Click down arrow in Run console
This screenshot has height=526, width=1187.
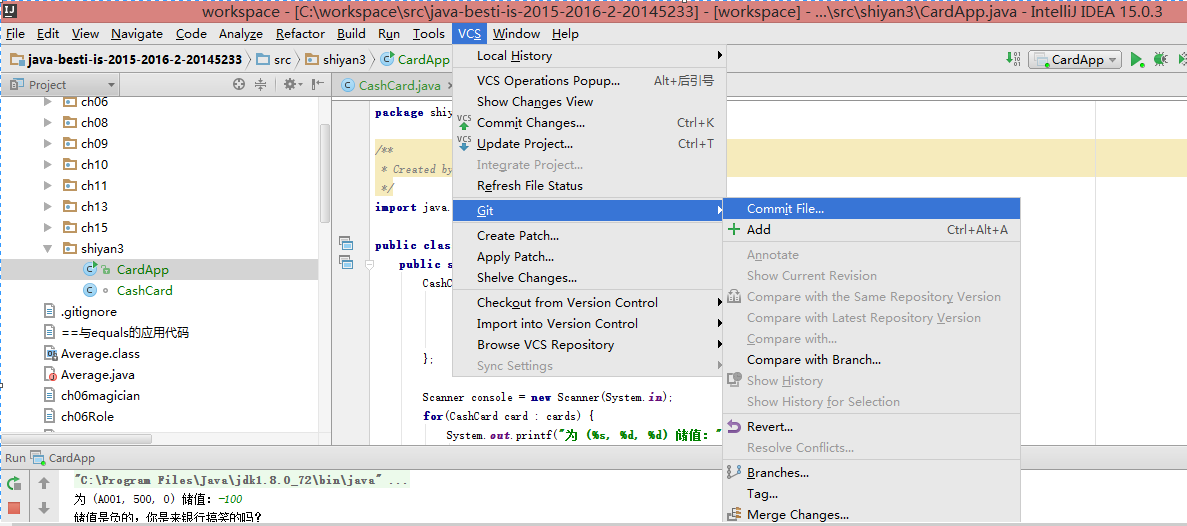[x=44, y=507]
